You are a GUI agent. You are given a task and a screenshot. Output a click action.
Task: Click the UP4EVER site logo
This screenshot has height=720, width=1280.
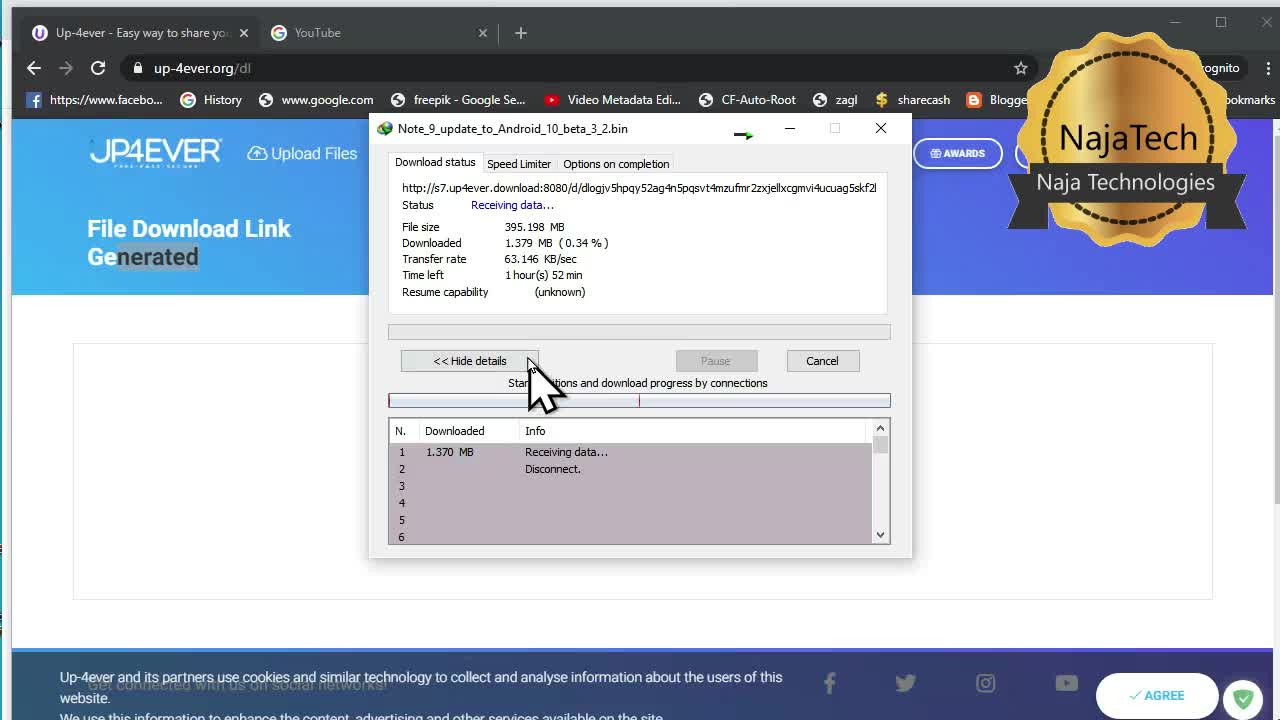coord(155,153)
